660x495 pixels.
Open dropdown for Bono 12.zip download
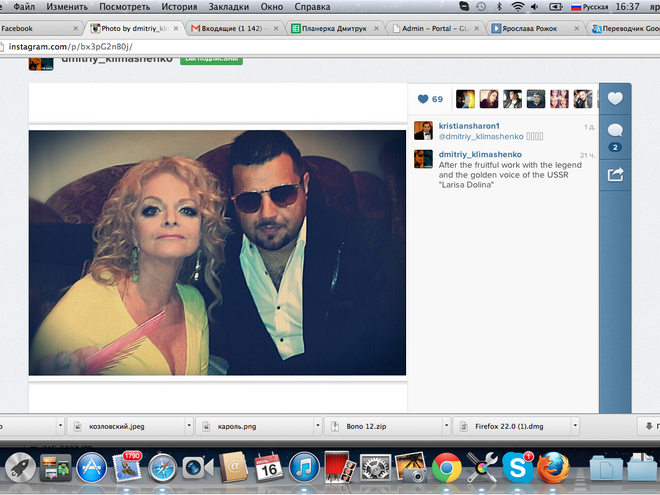pos(445,426)
